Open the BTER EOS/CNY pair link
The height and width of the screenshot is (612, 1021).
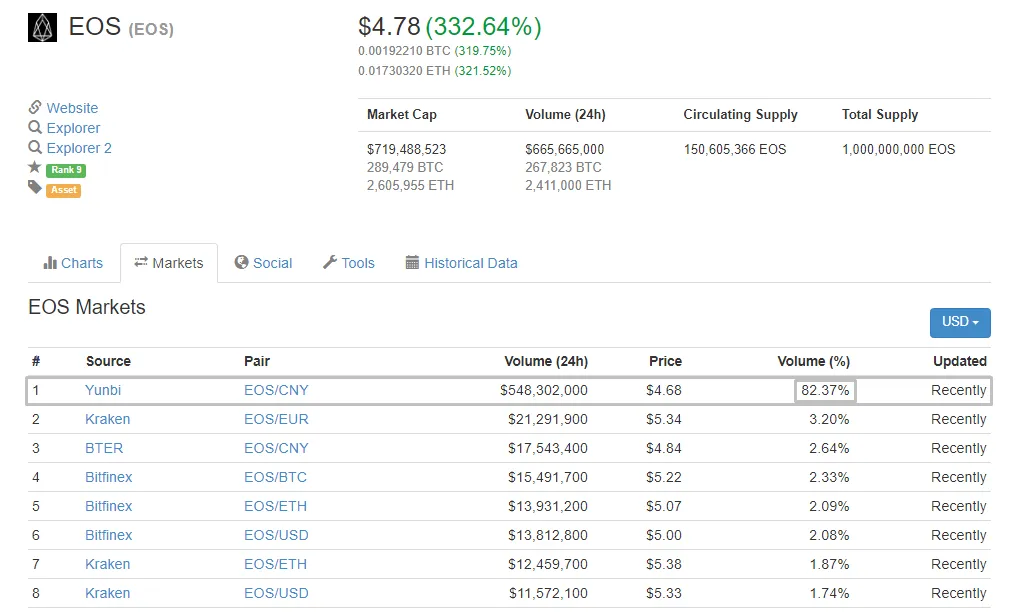tap(276, 448)
